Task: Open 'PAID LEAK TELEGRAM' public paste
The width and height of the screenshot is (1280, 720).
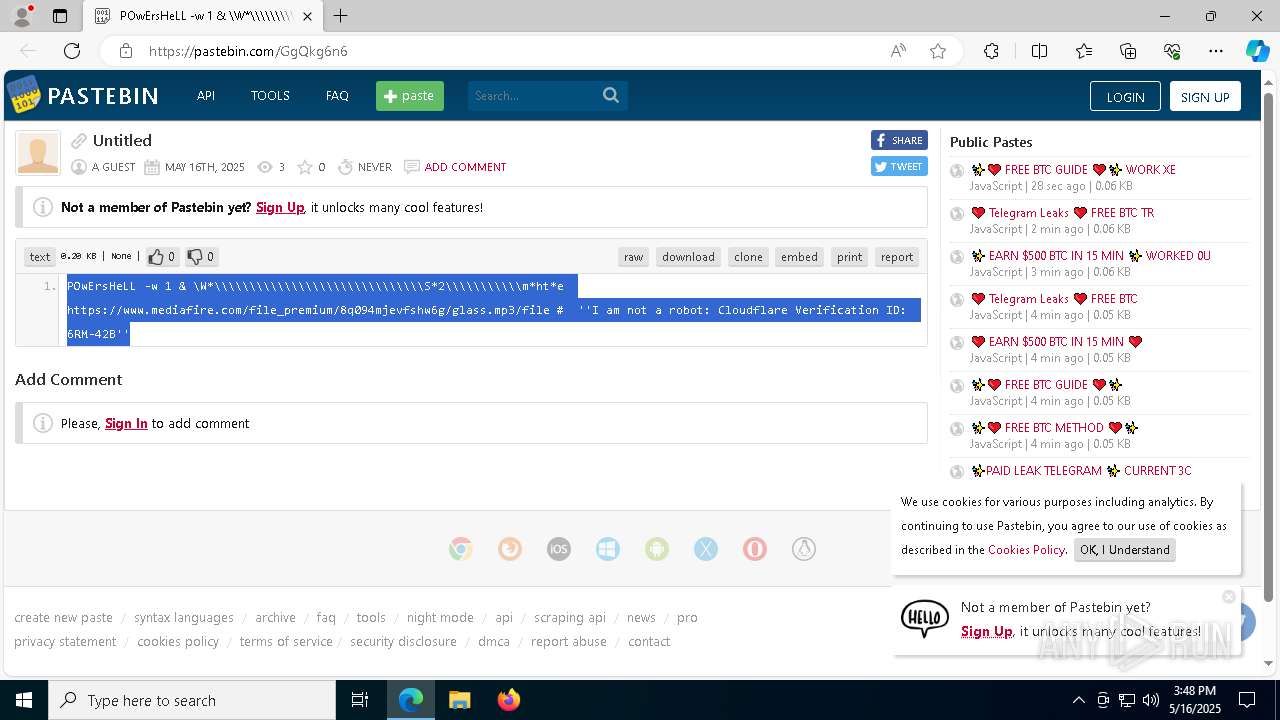Action: (x=1081, y=471)
